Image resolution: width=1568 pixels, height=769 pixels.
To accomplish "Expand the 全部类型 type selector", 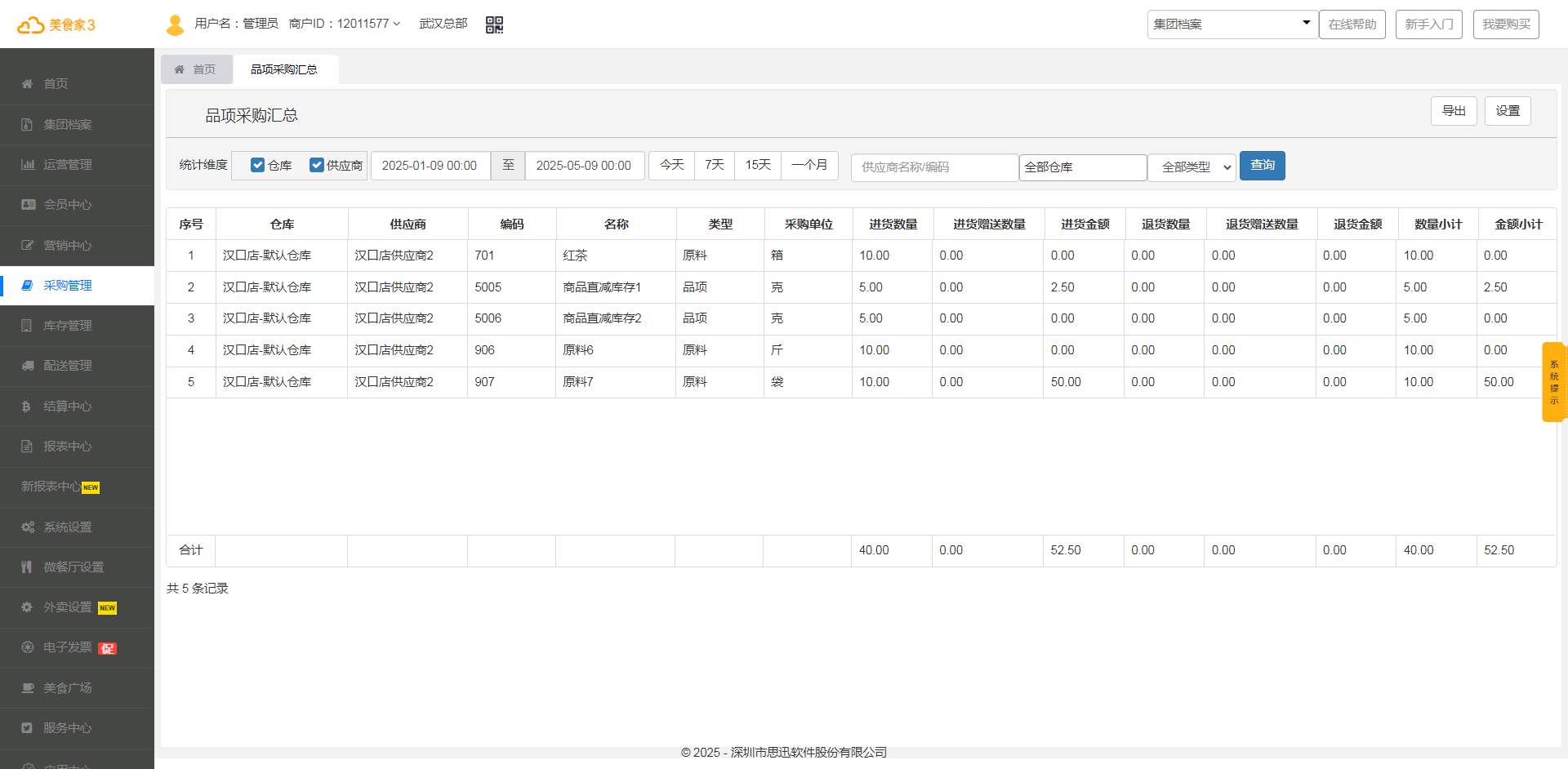I will tap(1192, 167).
